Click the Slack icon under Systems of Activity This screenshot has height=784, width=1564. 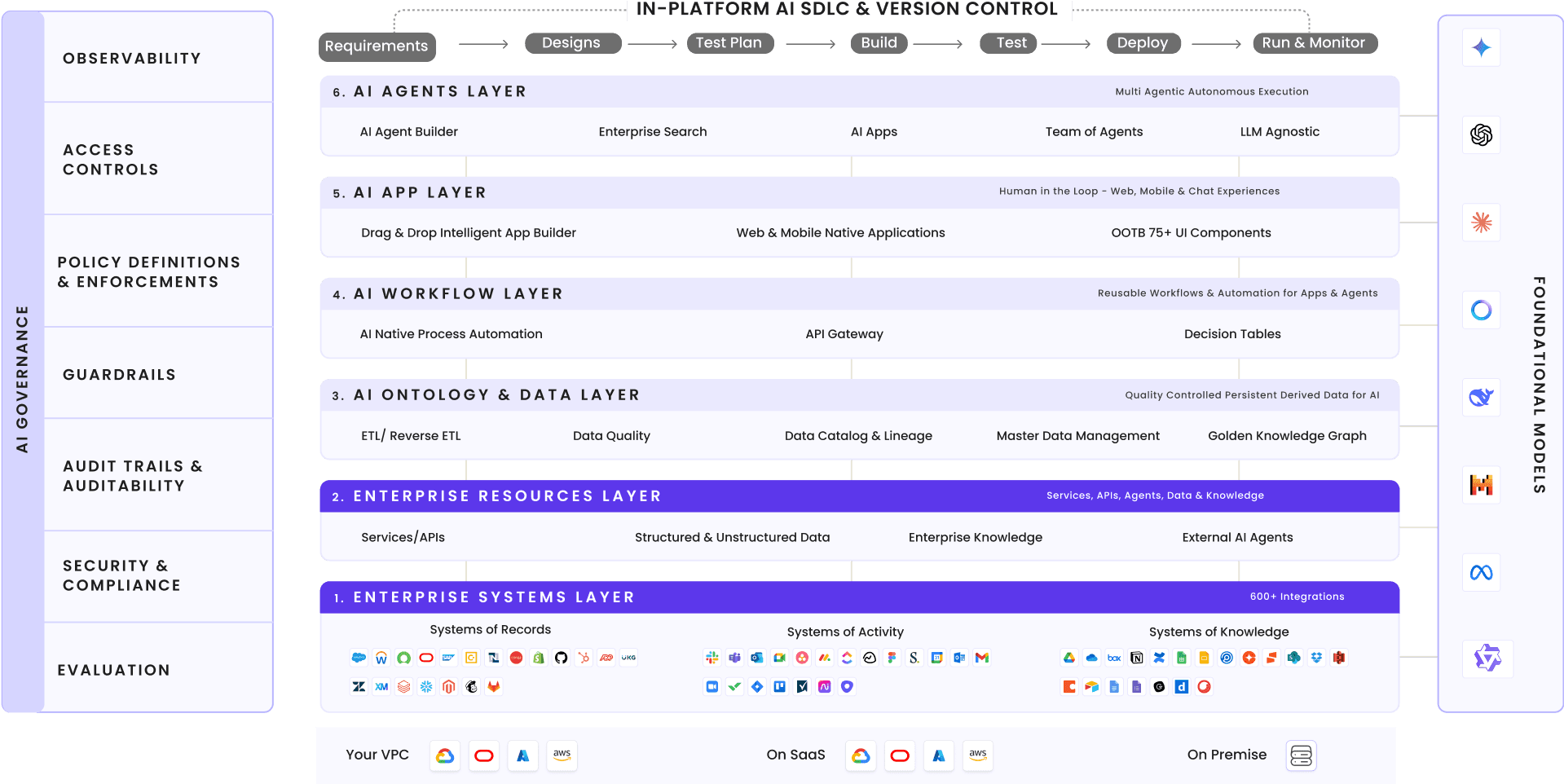[712, 658]
